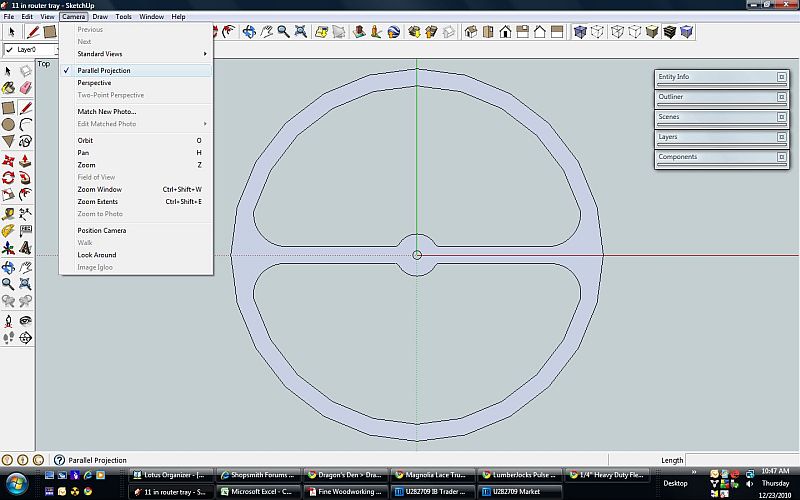
Task: Select the Freehand drawing tool
Action: click(26, 141)
